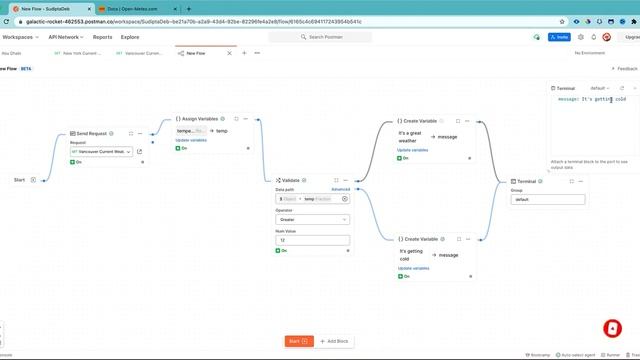Click info icon next to Assign Variables

[x=222, y=119]
